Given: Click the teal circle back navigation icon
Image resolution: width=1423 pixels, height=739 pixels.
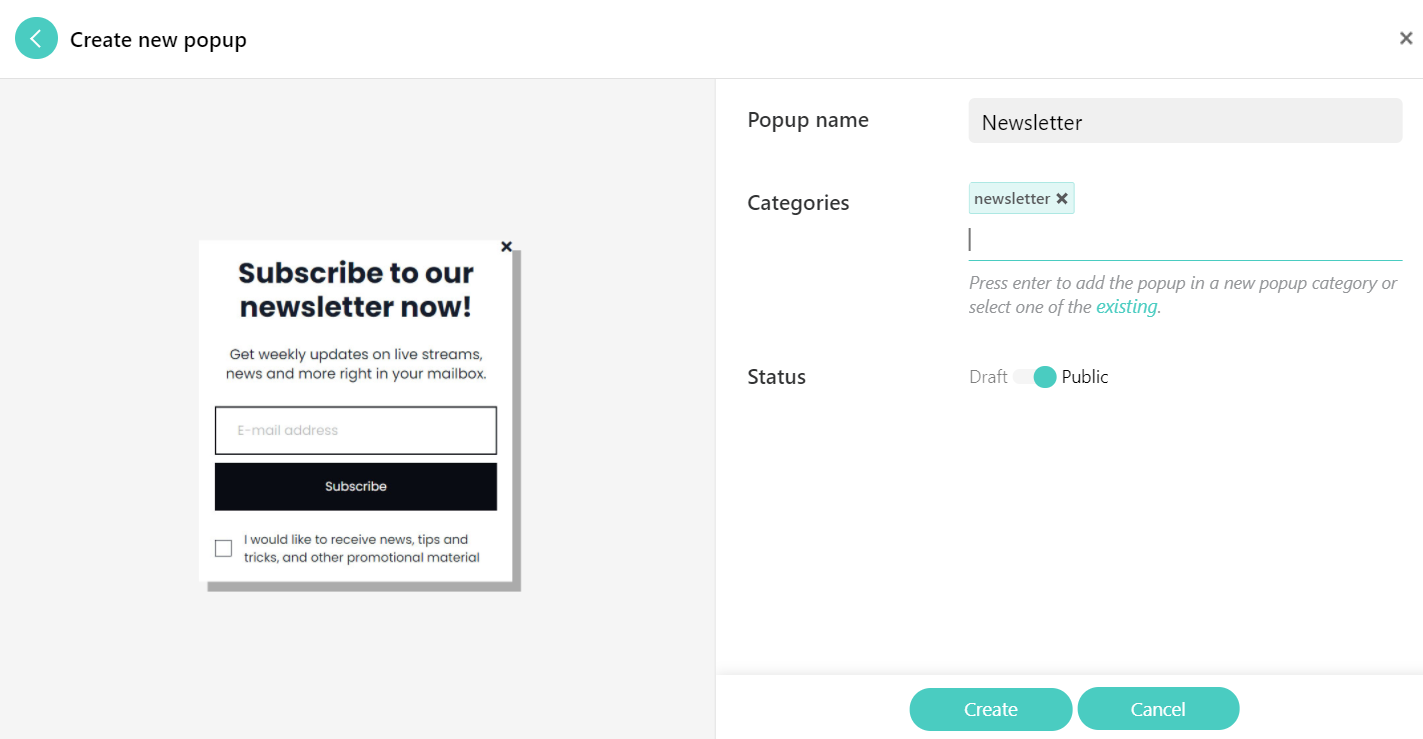Looking at the screenshot, I should (x=36, y=37).
